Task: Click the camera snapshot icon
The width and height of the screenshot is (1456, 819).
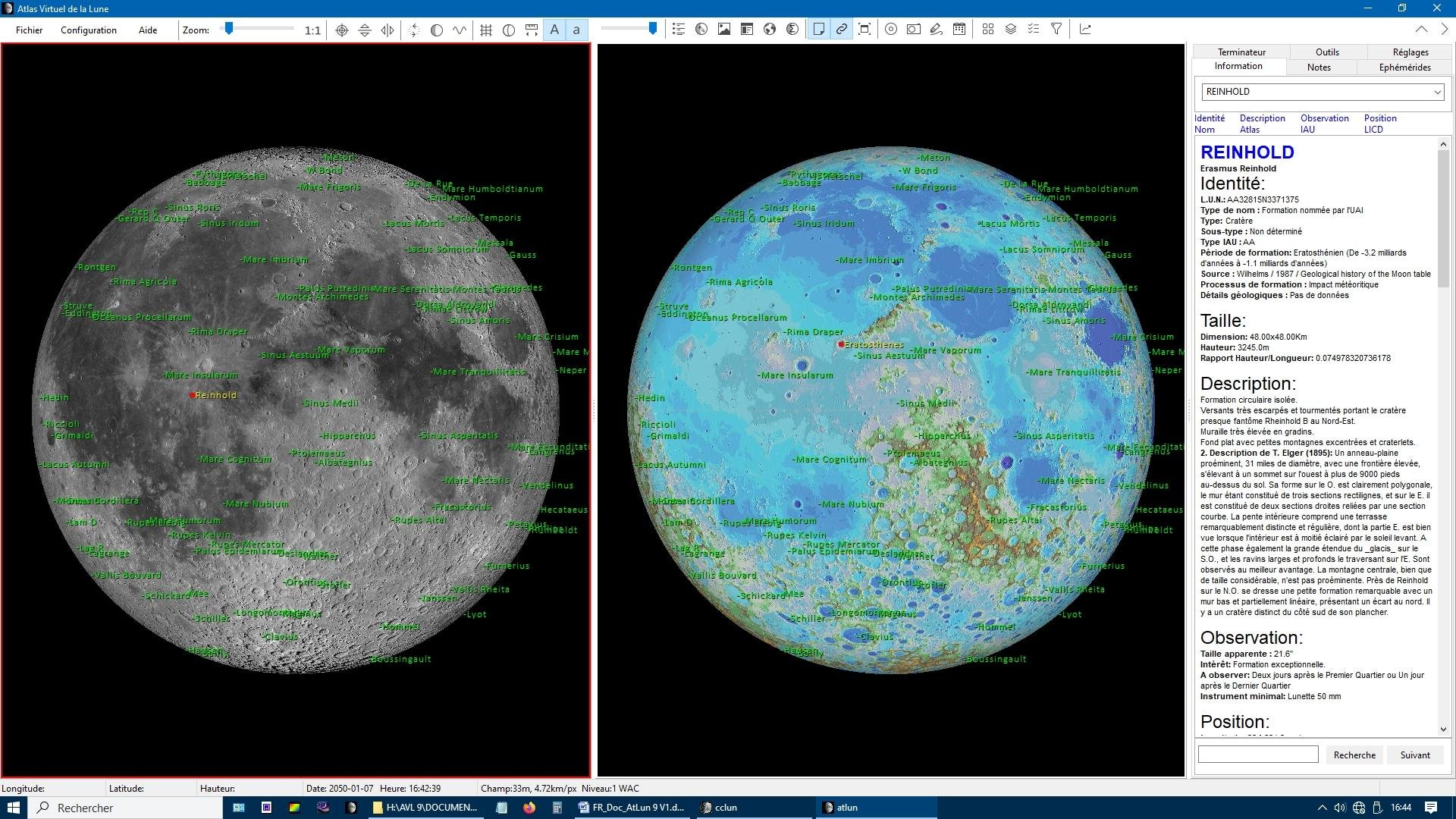Action: tap(914, 30)
